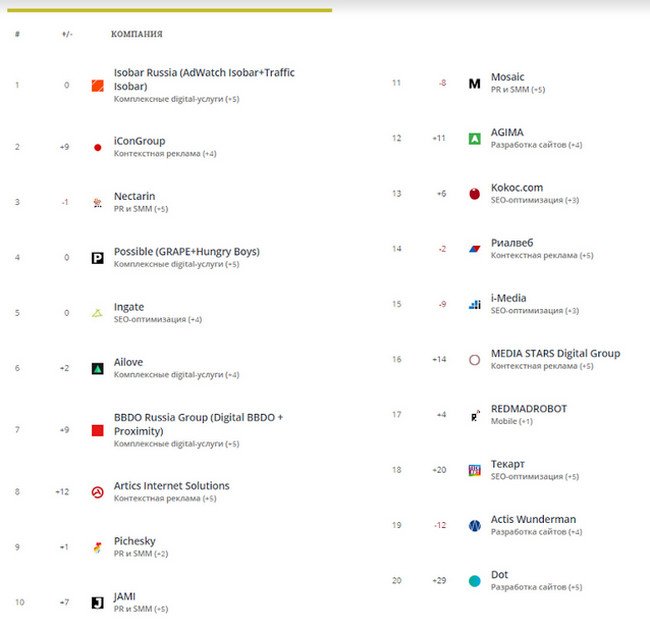Open the Текарт company page
This screenshot has height=630, width=650.
coord(508,464)
